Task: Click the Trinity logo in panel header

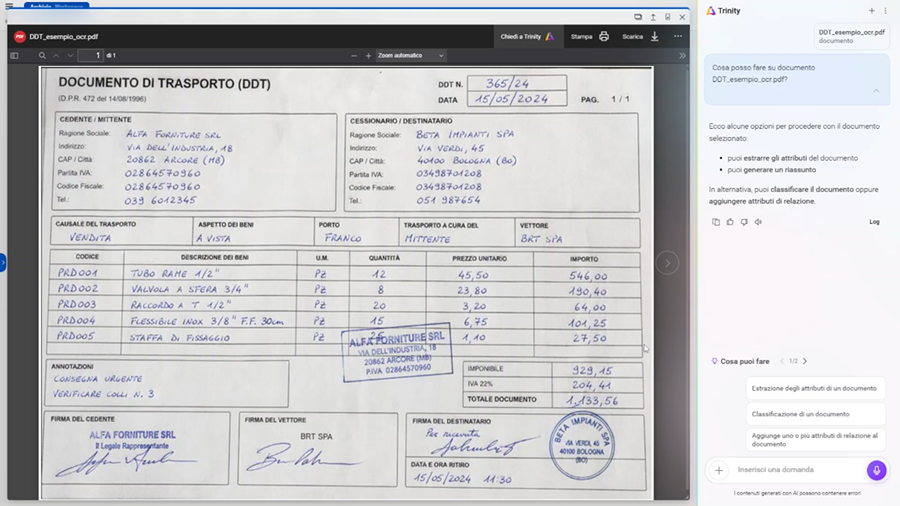Action: click(x=711, y=11)
